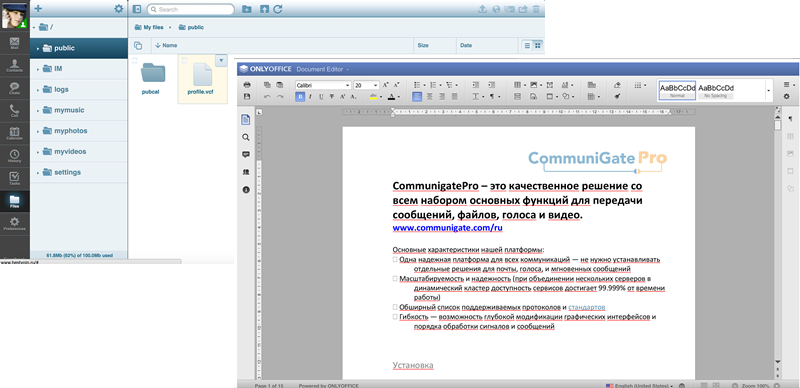
Task: Click the share file icon
Action: pyautogui.click(x=522, y=9)
